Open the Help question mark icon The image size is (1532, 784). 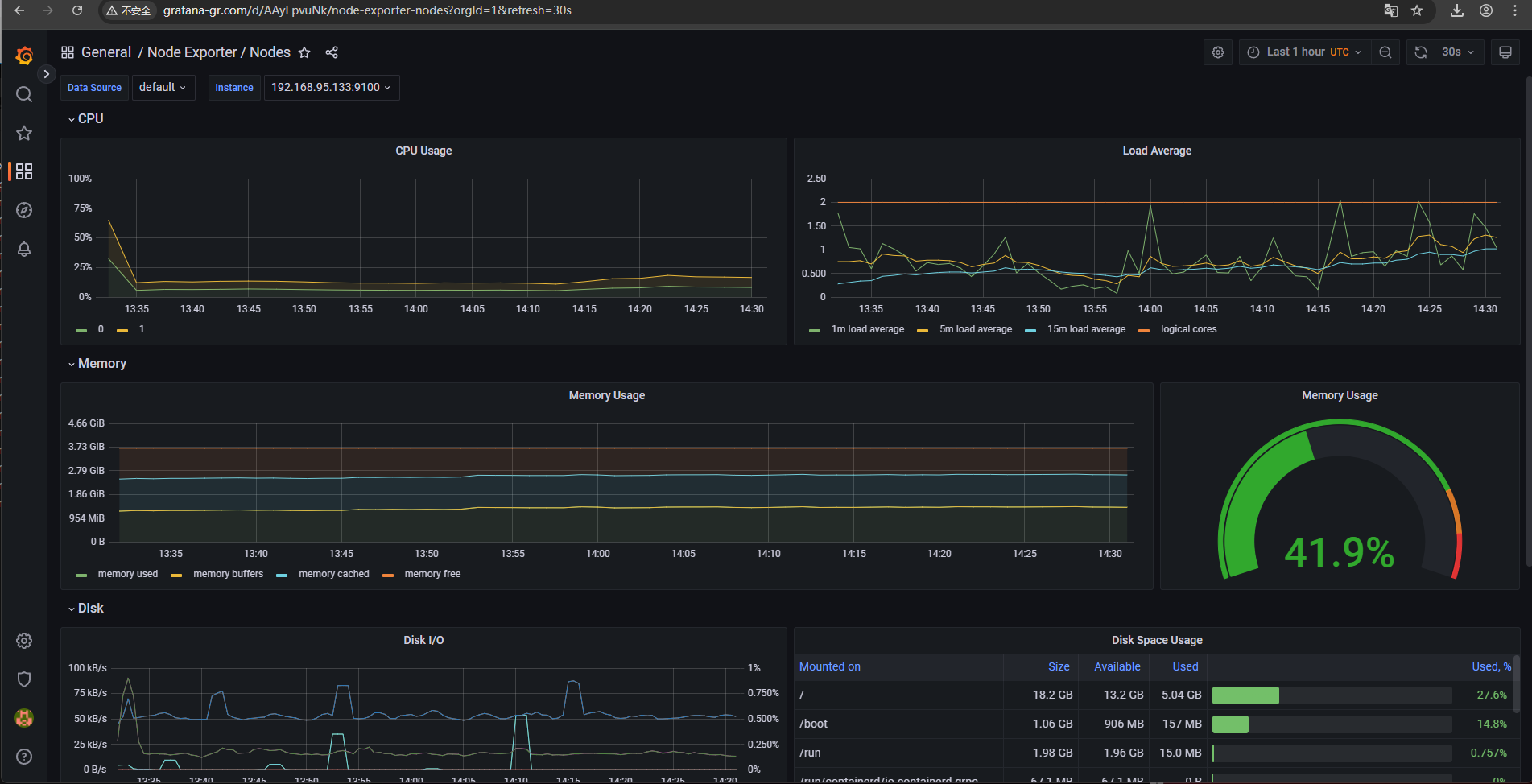(24, 757)
